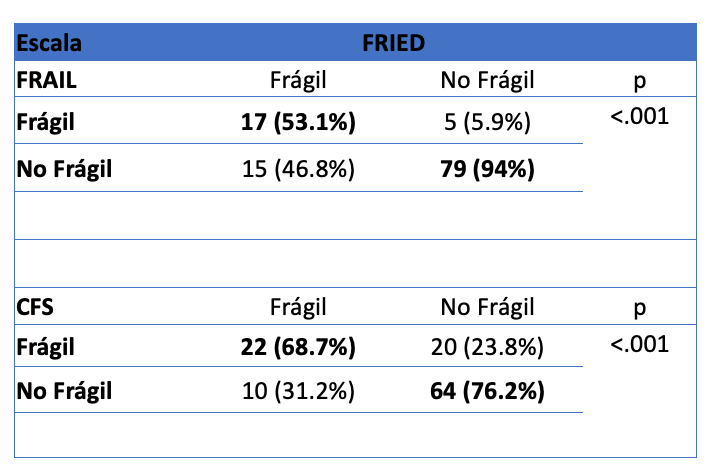
Task: Click the p-value <.001 in FRAIL section
Action: [x=639, y=116]
